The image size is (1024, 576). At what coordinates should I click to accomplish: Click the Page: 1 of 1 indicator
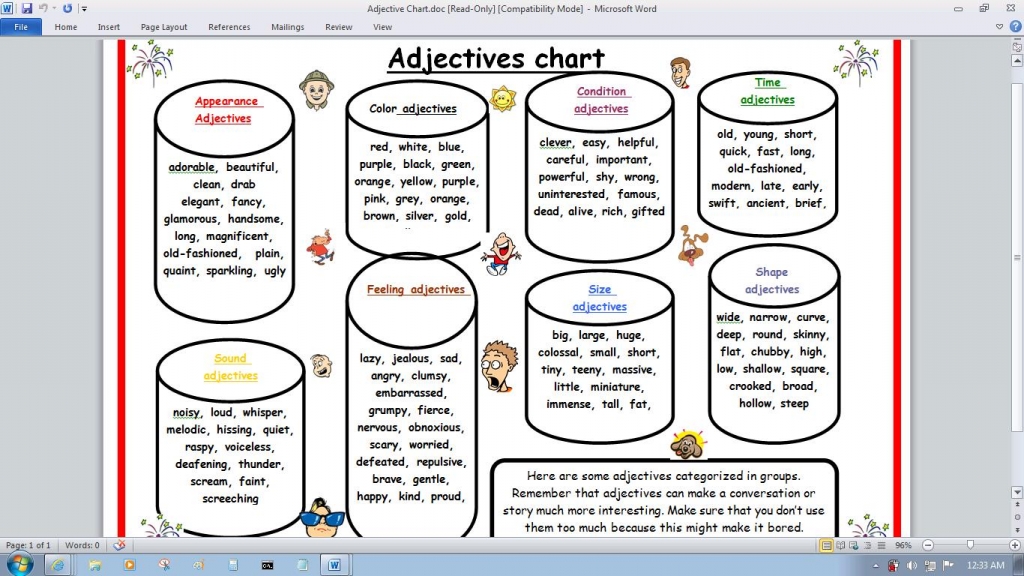tap(30, 545)
